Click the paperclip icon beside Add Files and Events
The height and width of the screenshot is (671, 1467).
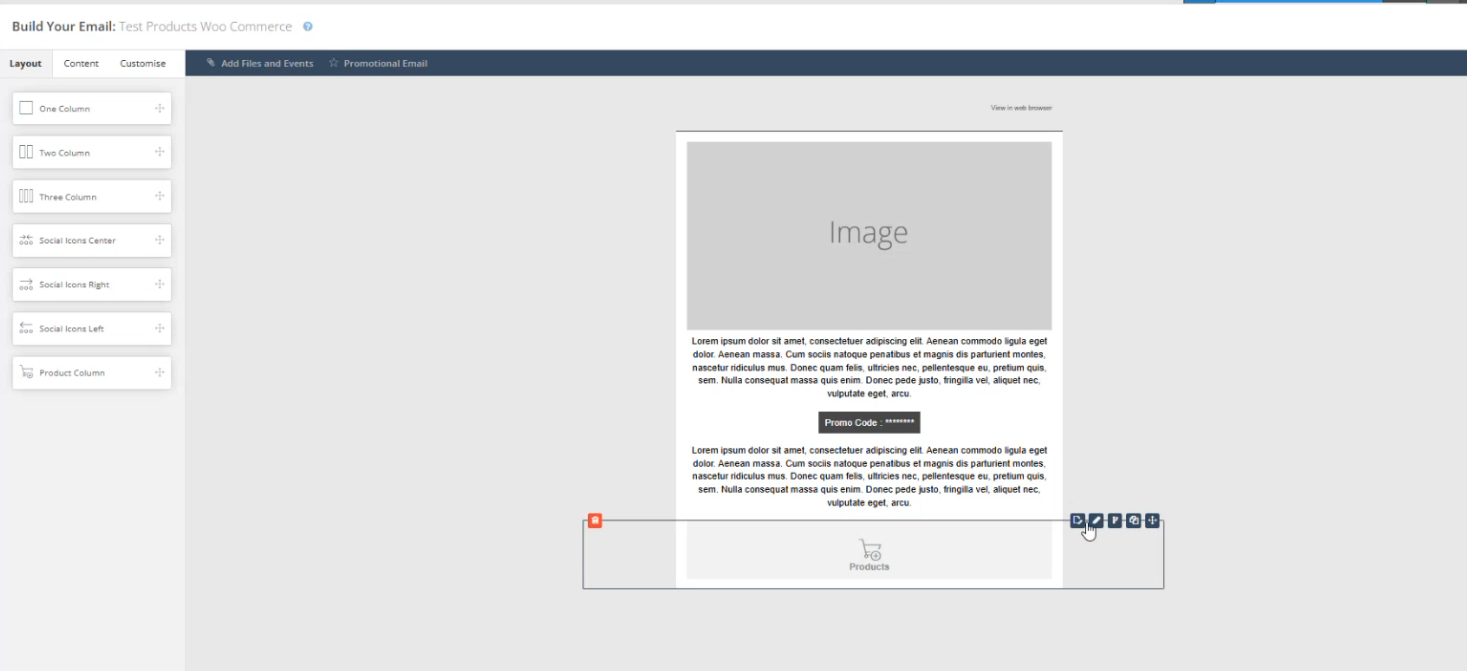210,62
